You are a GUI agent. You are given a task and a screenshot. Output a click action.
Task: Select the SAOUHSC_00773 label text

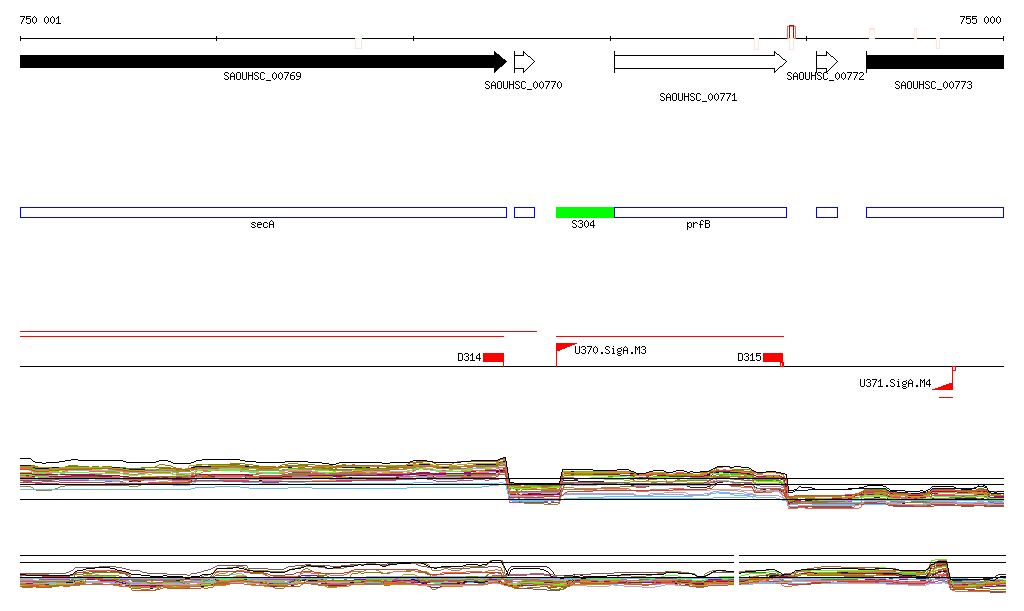(x=933, y=86)
